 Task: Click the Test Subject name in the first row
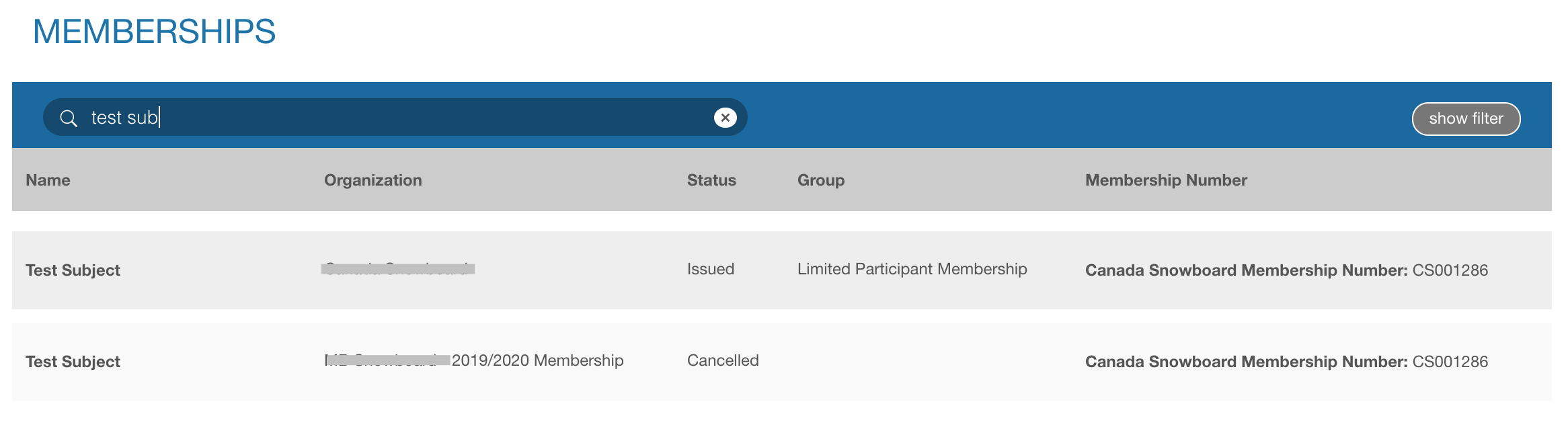point(74,270)
